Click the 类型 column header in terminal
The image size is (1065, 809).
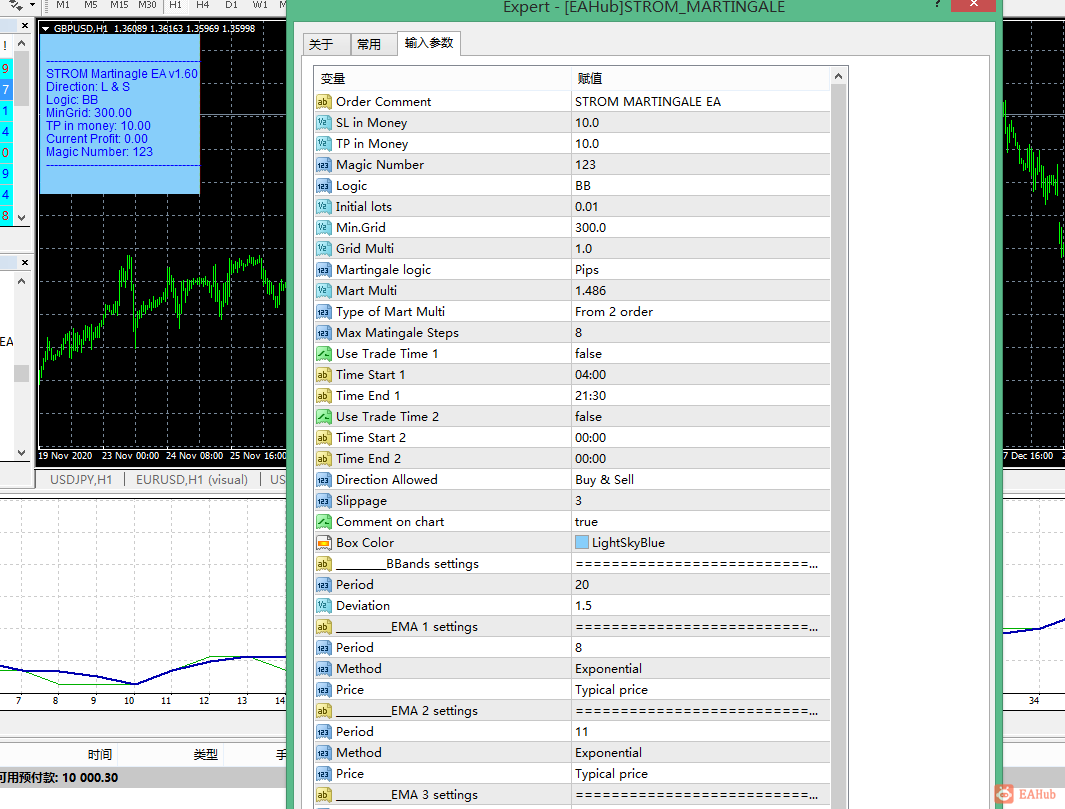pos(206,755)
